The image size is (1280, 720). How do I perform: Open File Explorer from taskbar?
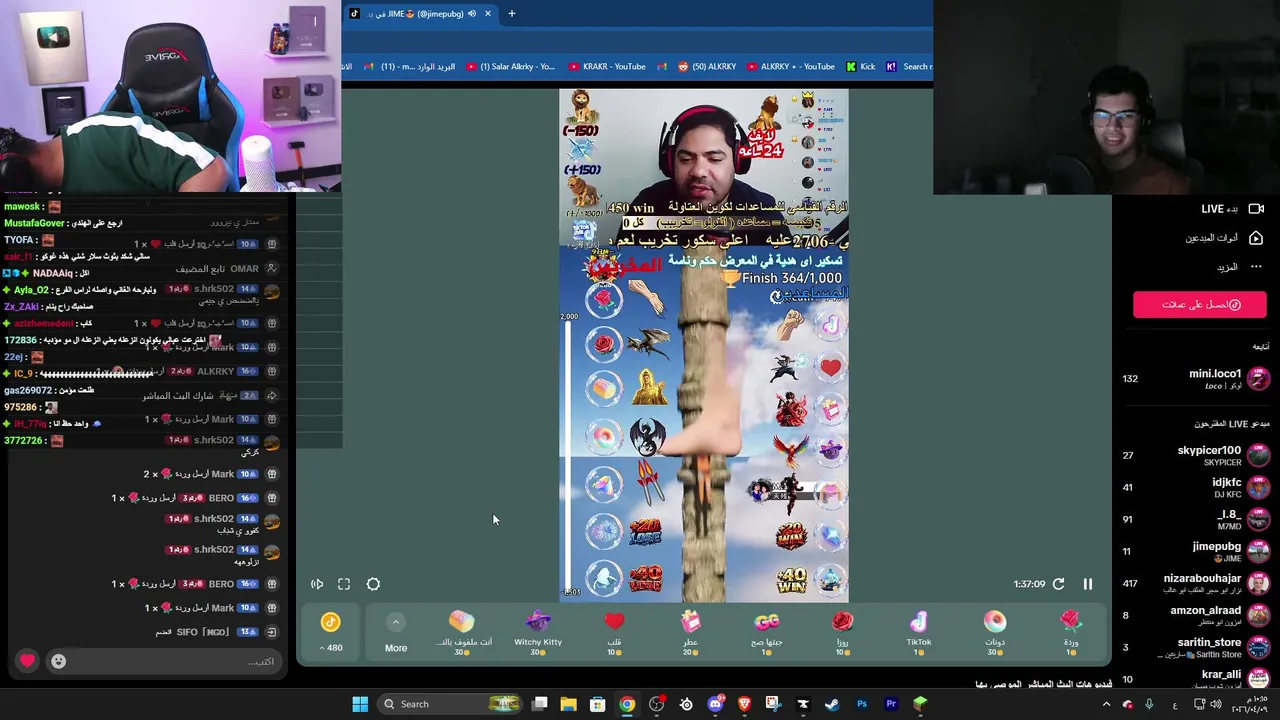(x=568, y=704)
